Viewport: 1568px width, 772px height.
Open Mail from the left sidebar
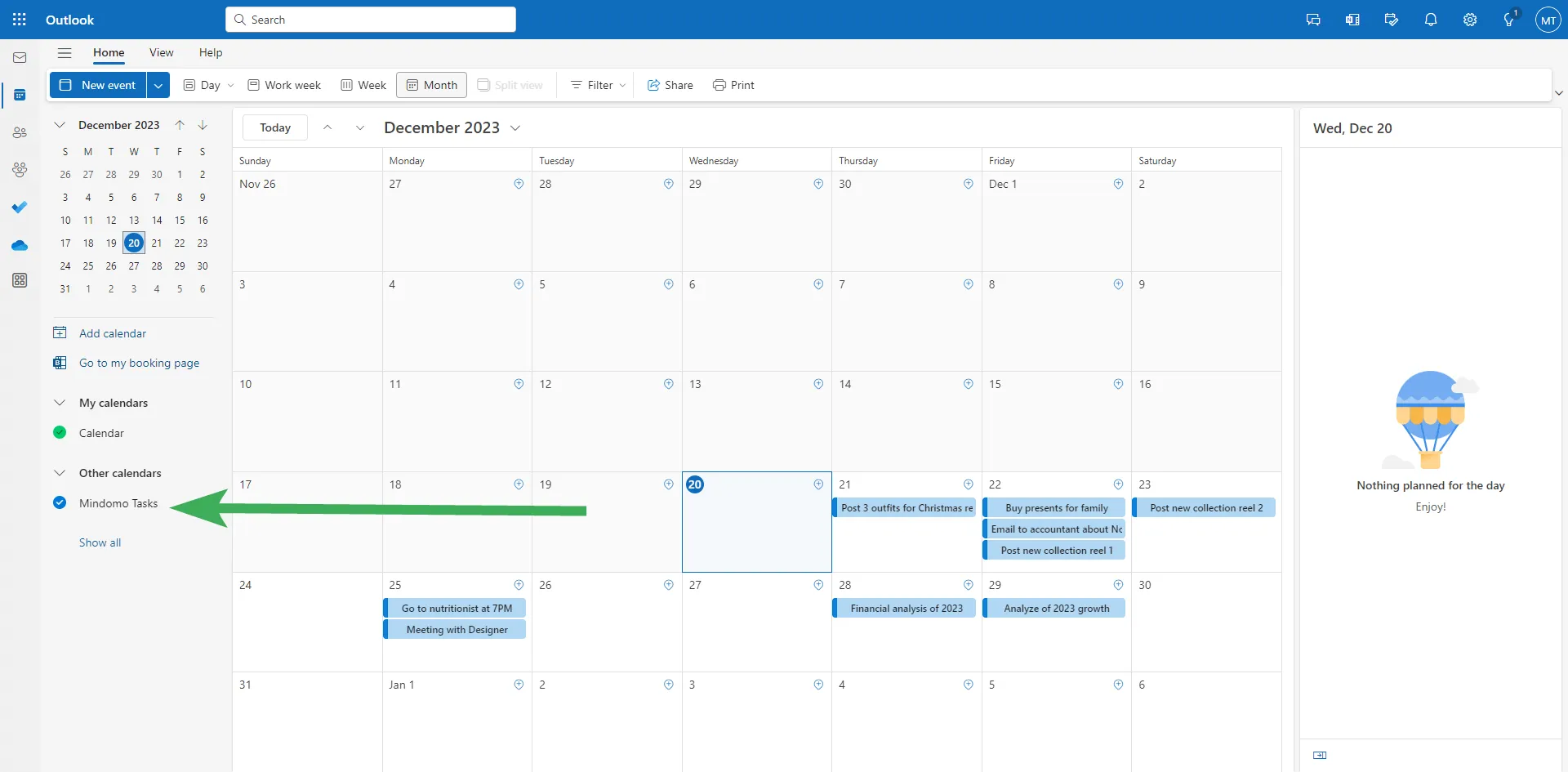click(20, 58)
